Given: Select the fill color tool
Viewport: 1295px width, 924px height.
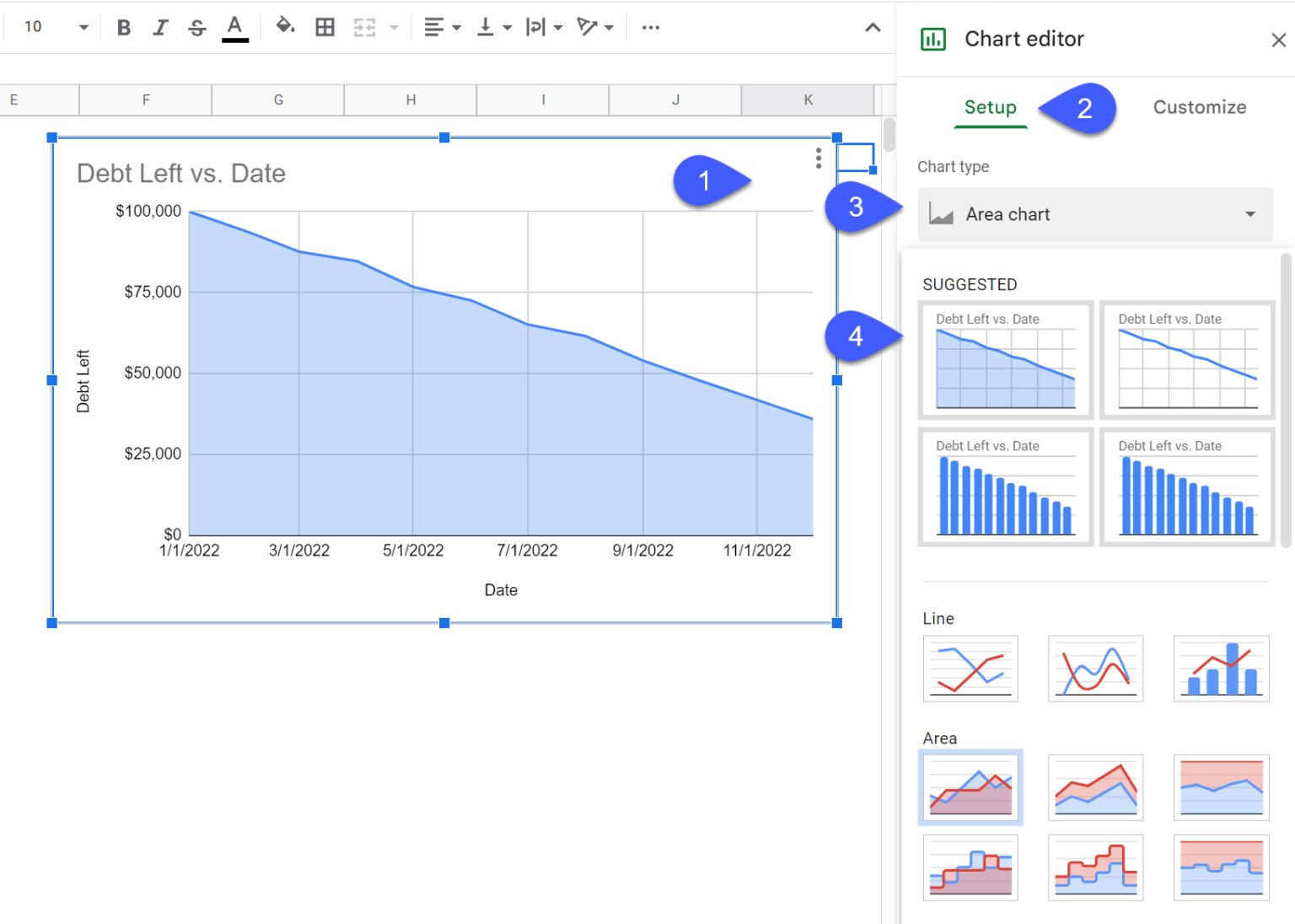Looking at the screenshot, I should pyautogui.click(x=285, y=26).
